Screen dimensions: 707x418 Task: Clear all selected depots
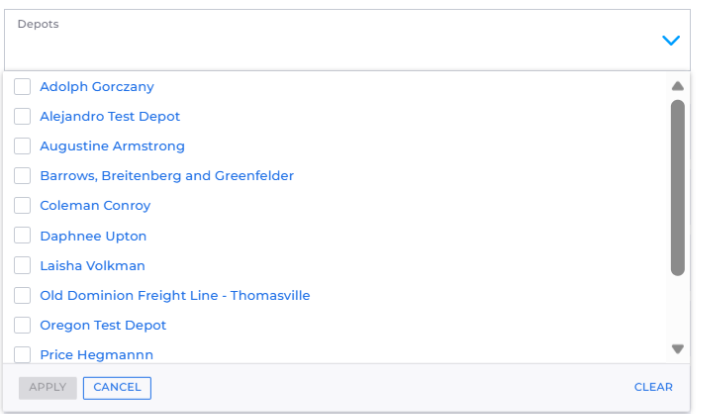pos(653,387)
